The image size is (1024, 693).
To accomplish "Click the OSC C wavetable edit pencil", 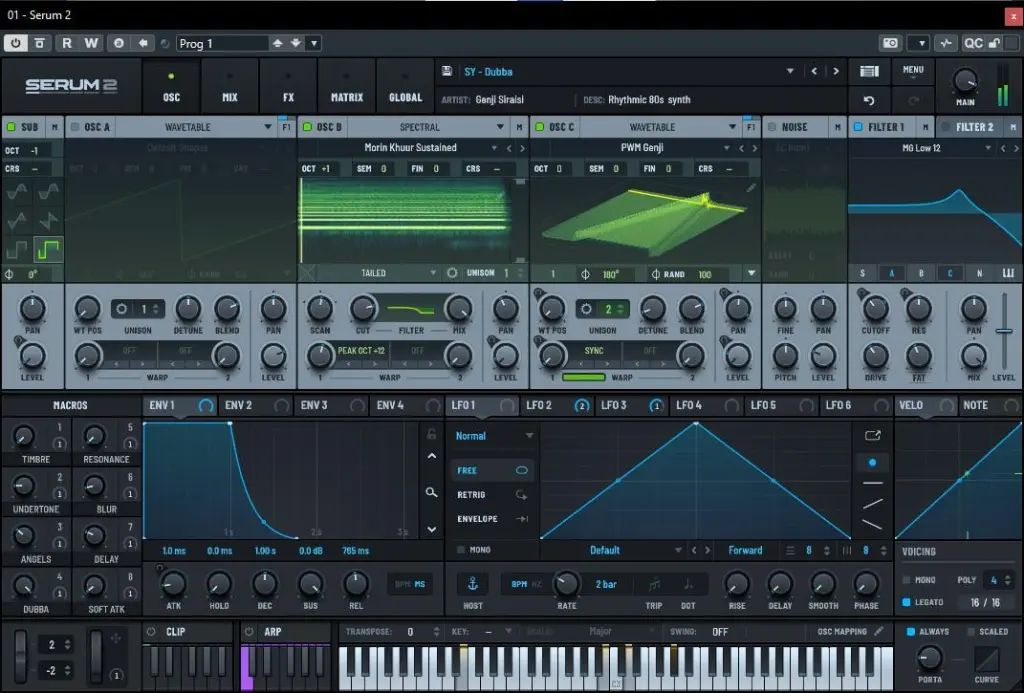I will pos(751,188).
